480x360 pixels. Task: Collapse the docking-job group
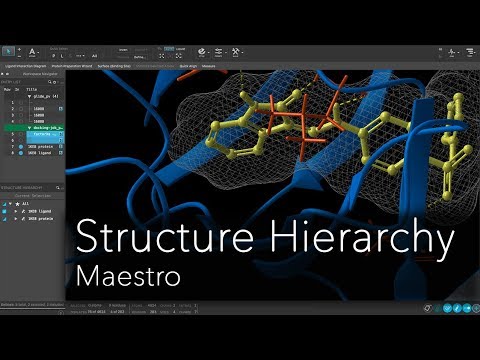[29, 128]
